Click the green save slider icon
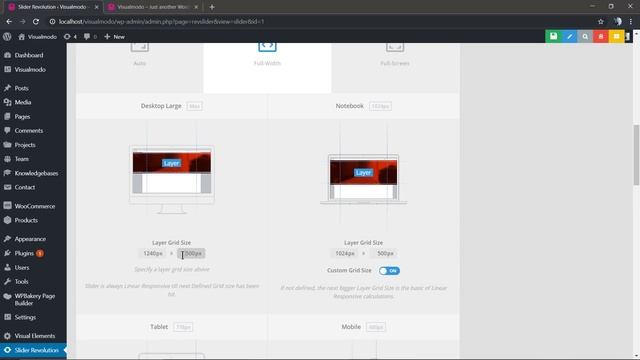 point(553,36)
